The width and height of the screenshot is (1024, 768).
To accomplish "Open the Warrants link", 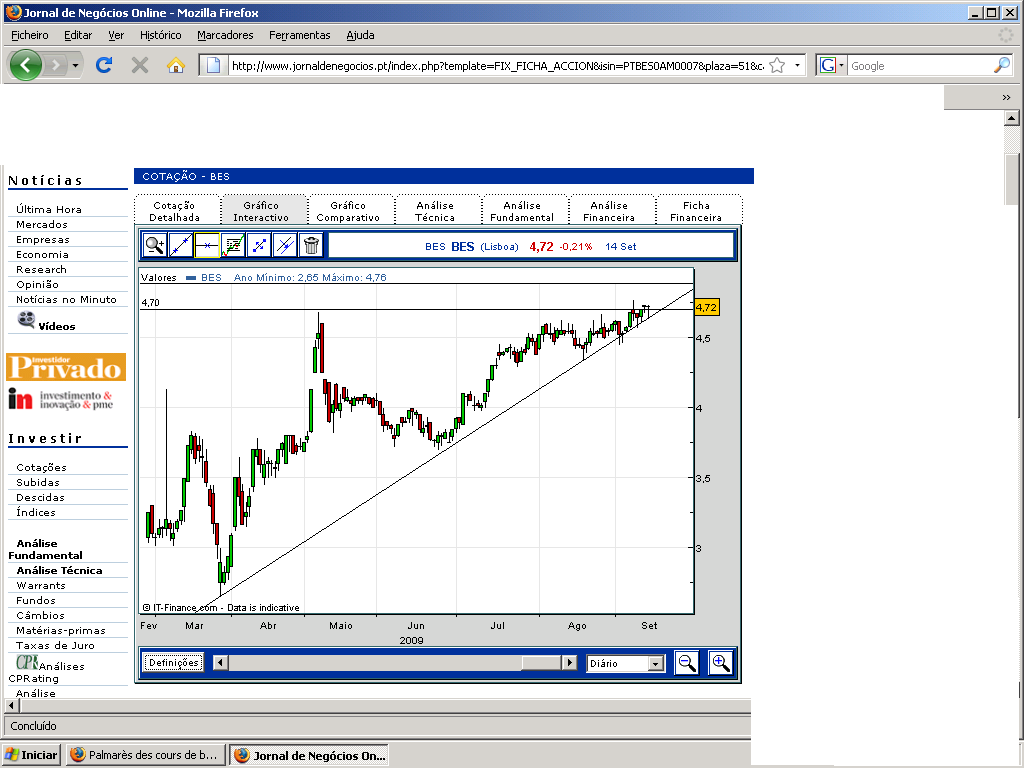I will 40,586.
